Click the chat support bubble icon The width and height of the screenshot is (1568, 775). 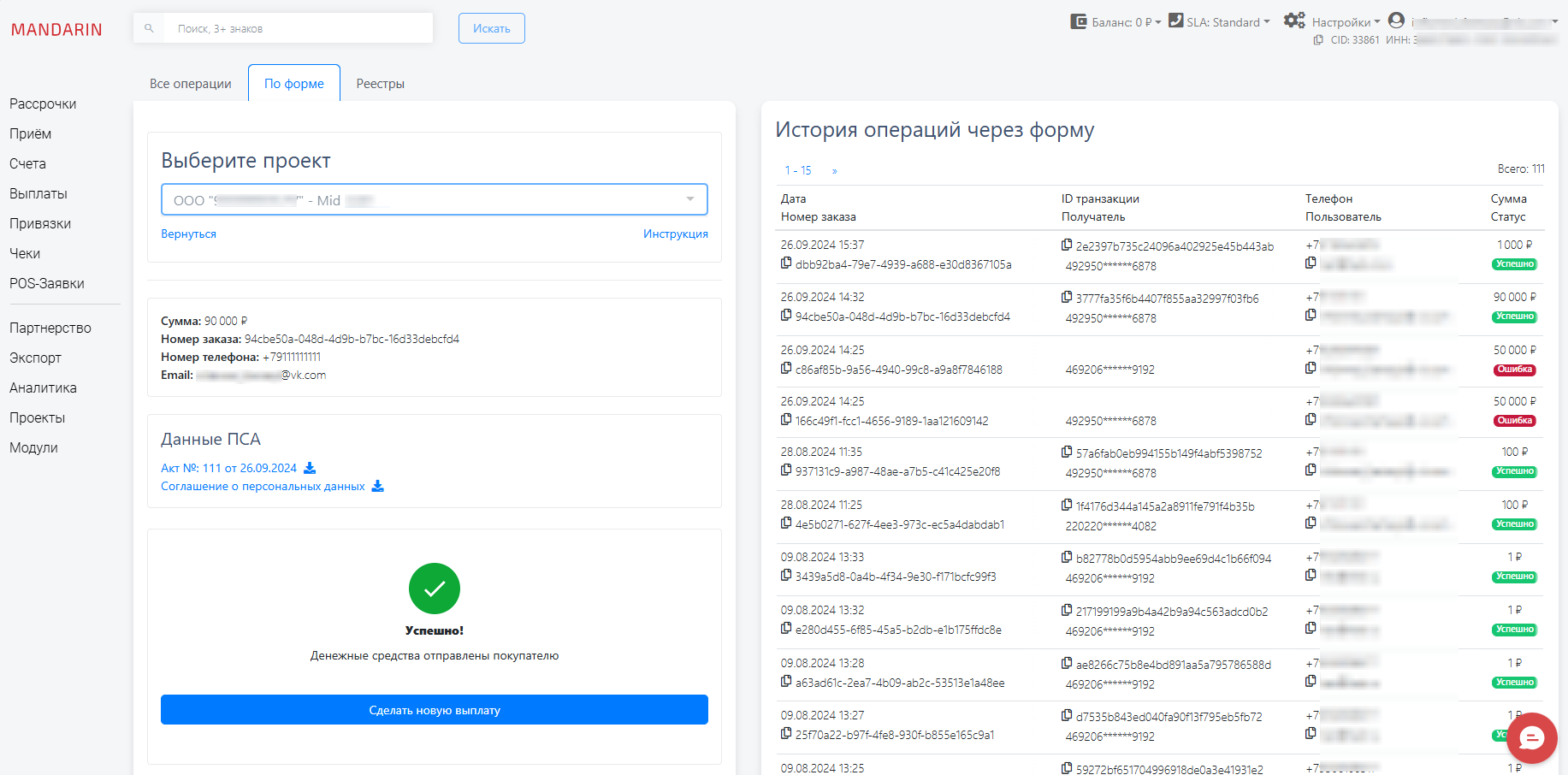coord(1531,738)
